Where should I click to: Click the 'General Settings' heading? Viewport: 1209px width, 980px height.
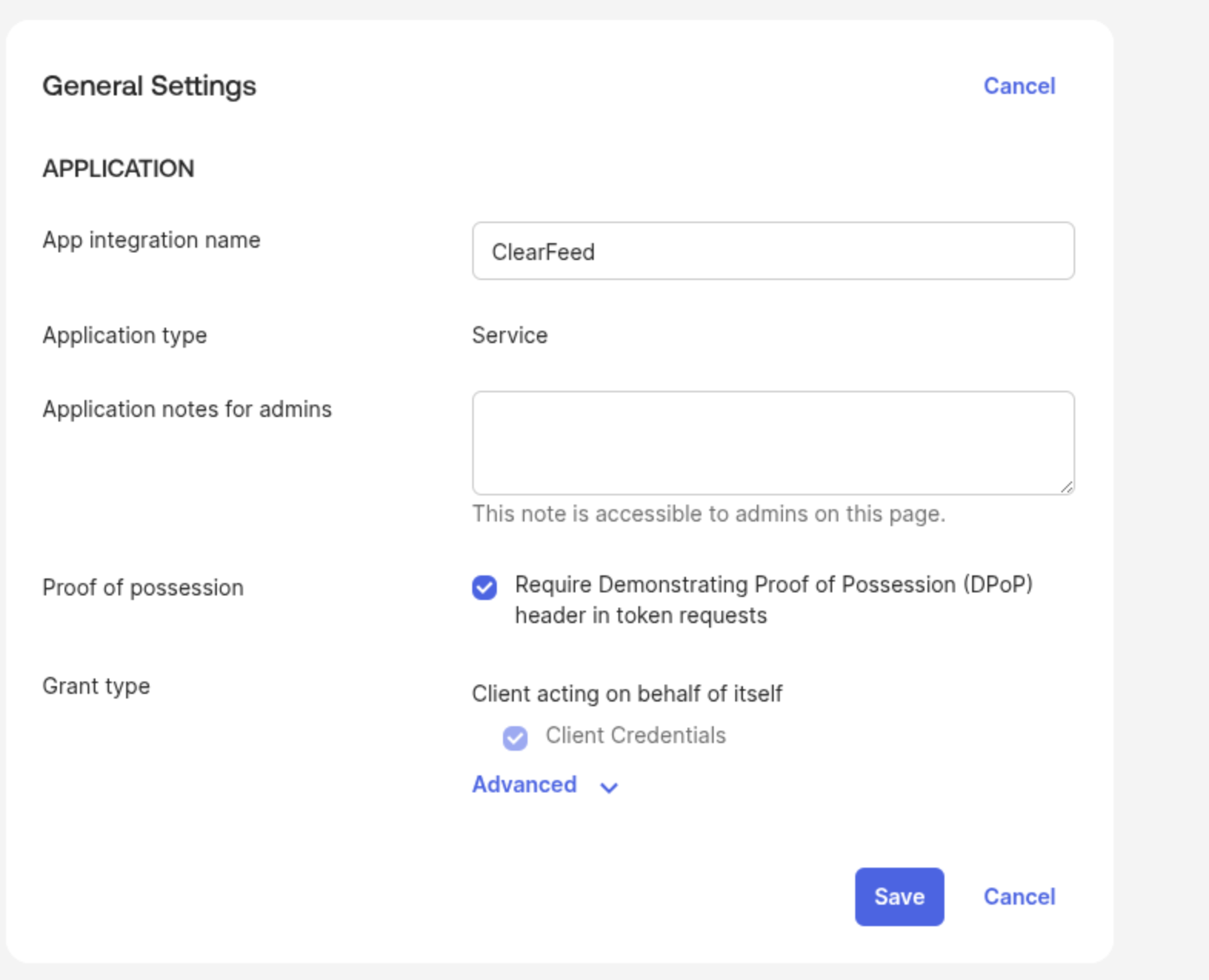[149, 86]
